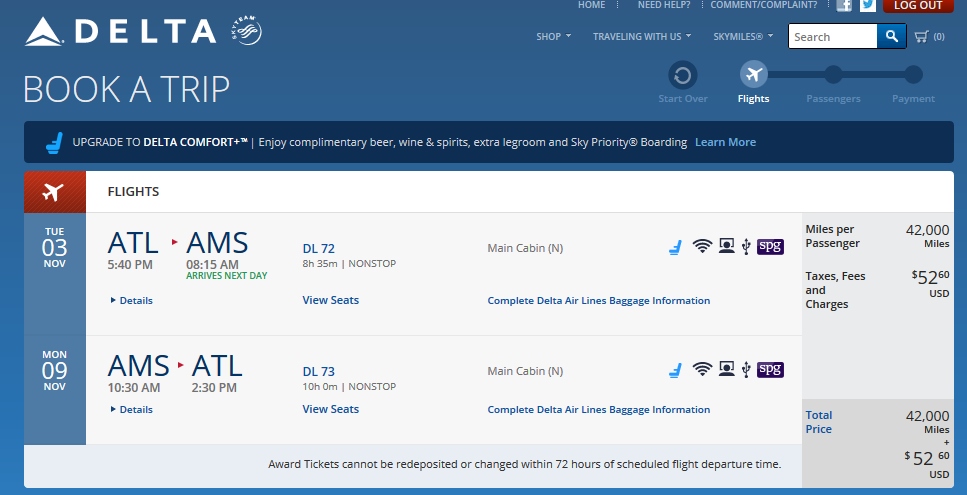
Task: Click the seat icon on DL 73 row
Action: (675, 370)
